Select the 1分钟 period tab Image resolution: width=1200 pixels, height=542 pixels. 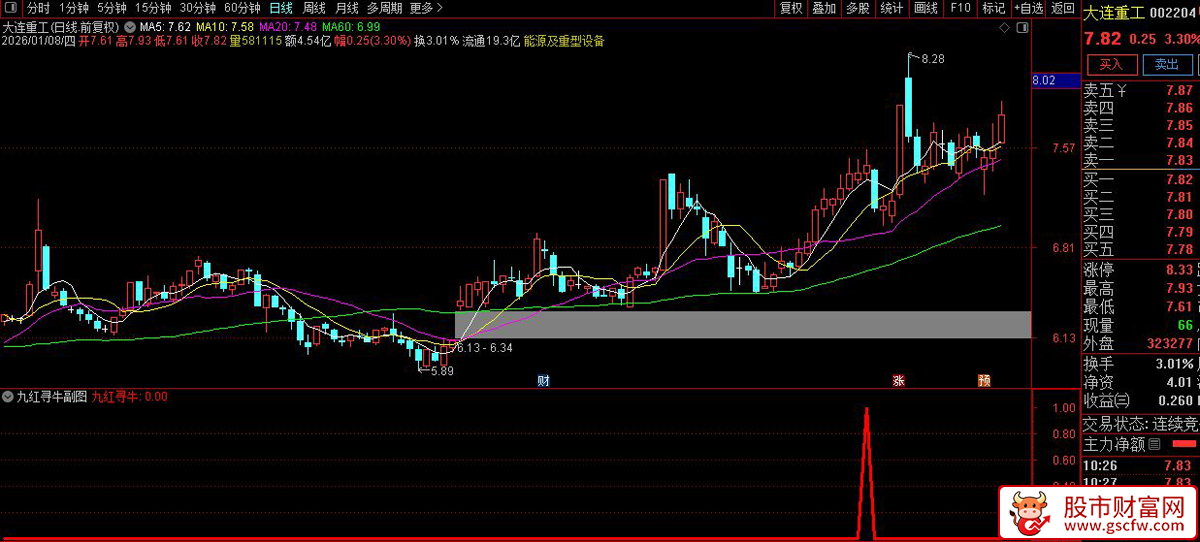tap(75, 8)
